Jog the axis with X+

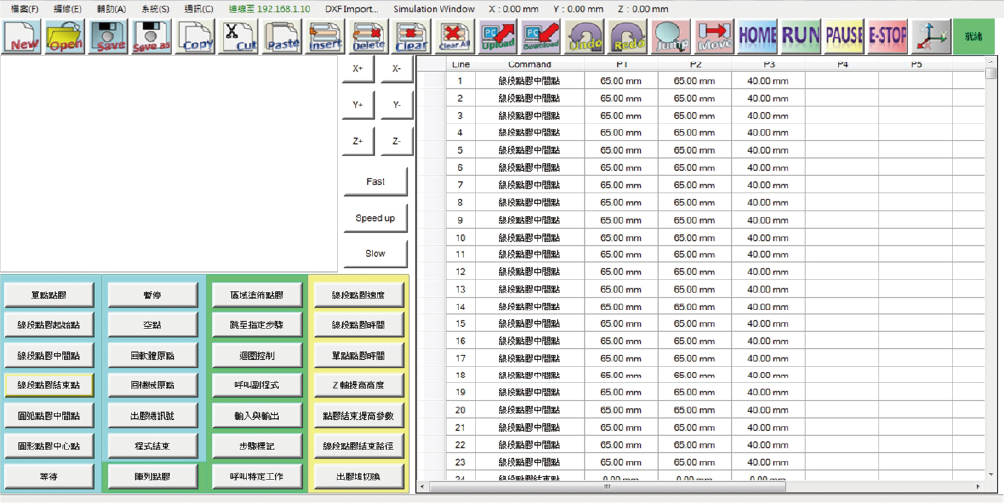pos(358,69)
